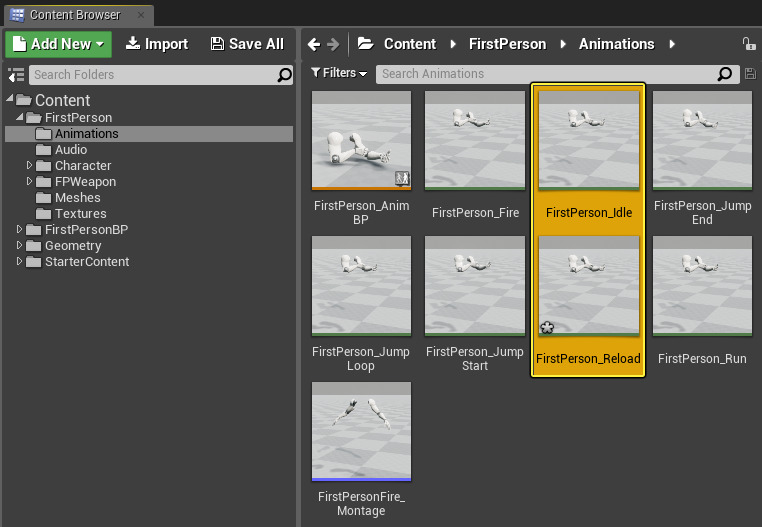Select the FirstPersonFire_Montage asset
The width and height of the screenshot is (762, 527).
361,431
